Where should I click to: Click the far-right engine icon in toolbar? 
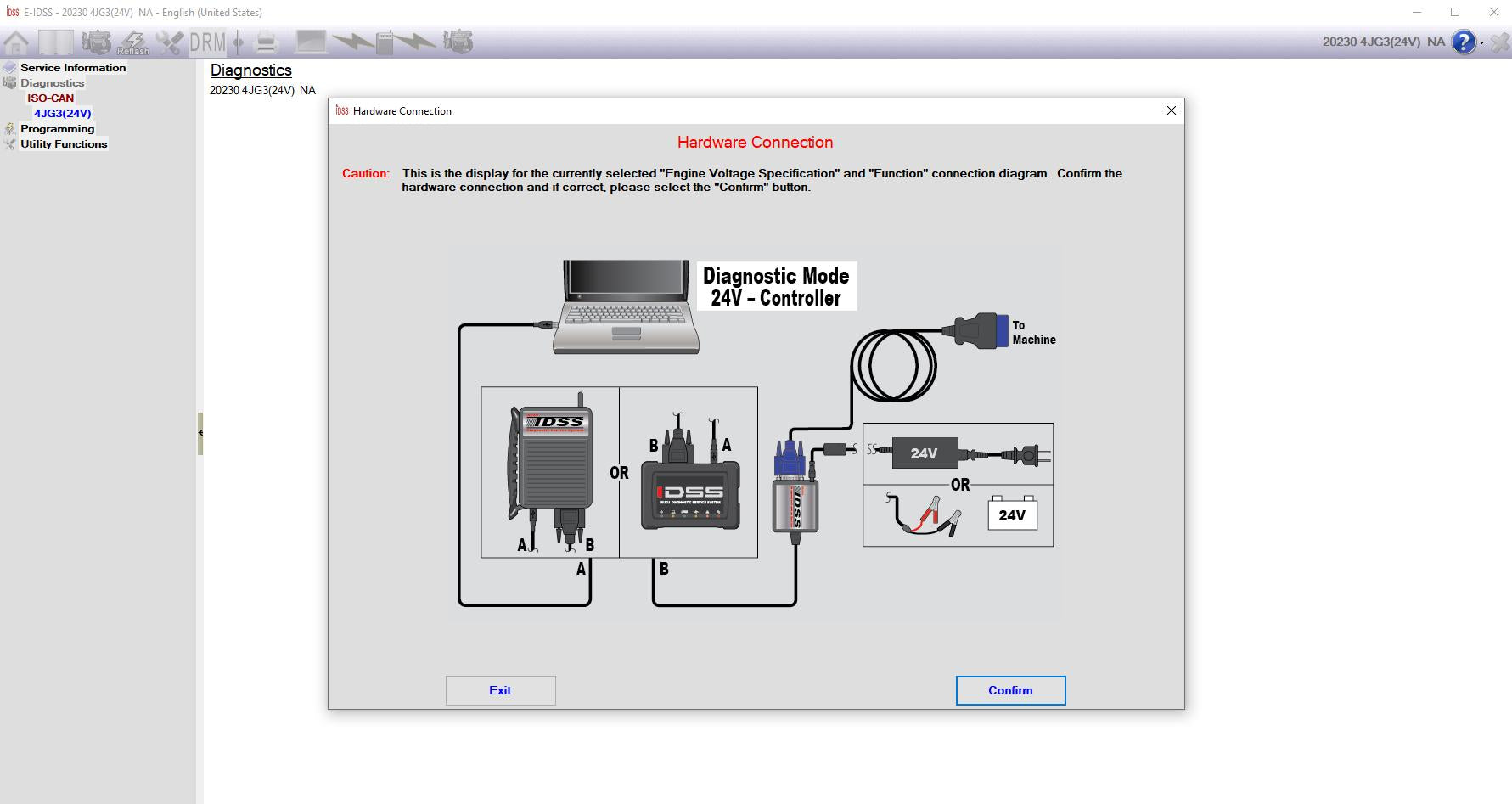pos(458,42)
